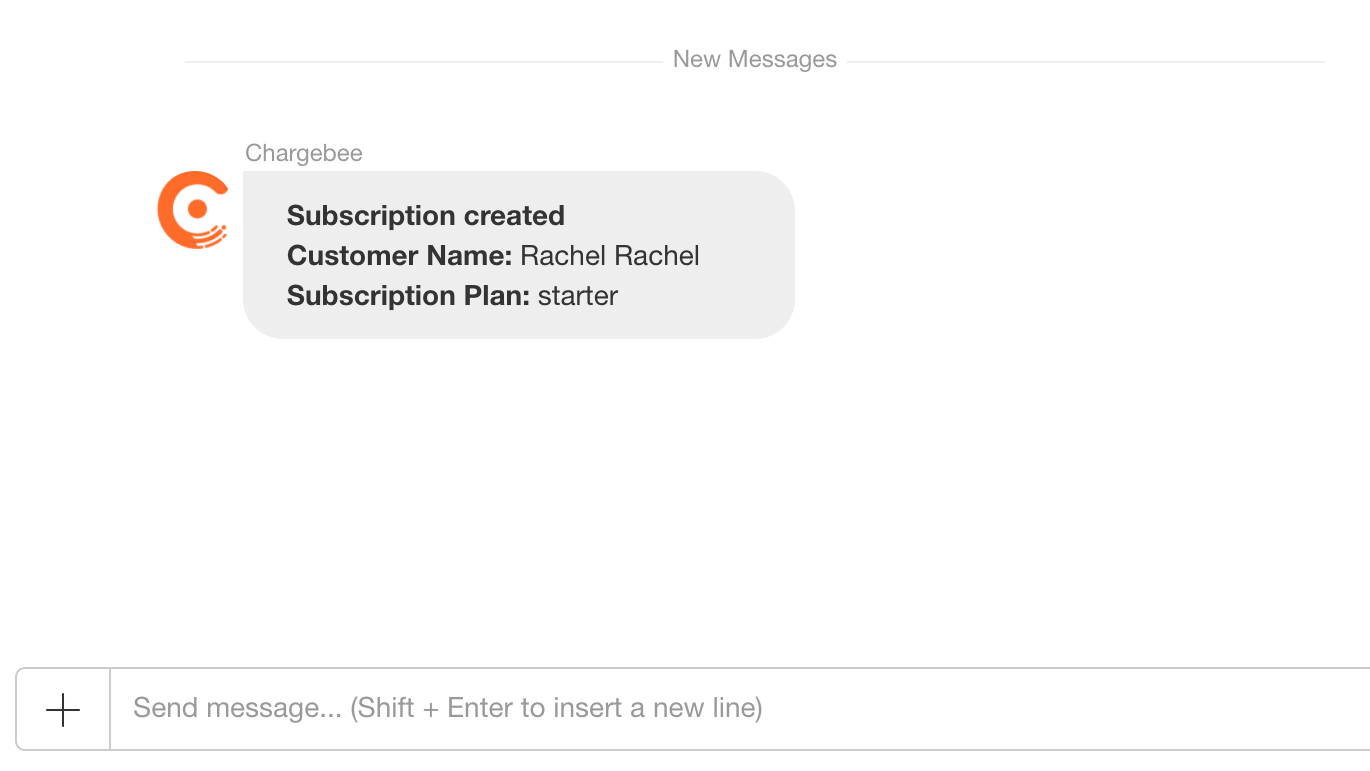Click the divider line left of New Messages
Image resolution: width=1370 pixels, height=771 pixels.
point(420,62)
